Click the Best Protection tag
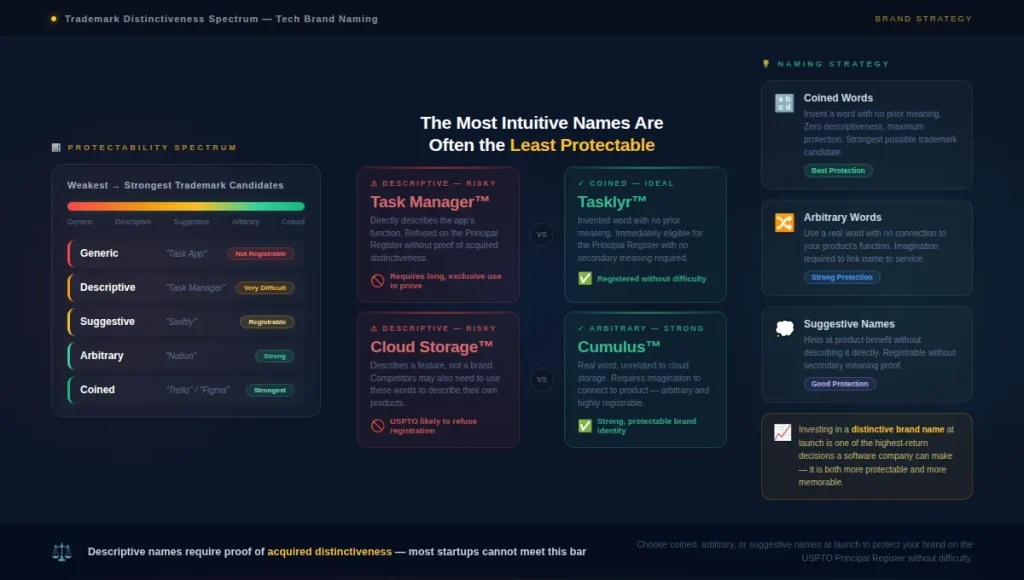 pyautogui.click(x=838, y=170)
